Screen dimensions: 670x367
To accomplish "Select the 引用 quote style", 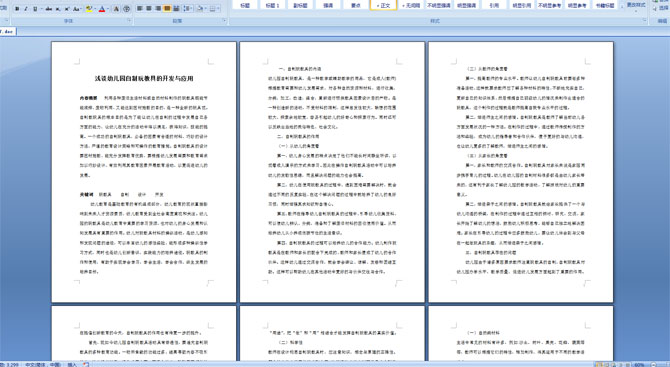I will pos(494,5).
